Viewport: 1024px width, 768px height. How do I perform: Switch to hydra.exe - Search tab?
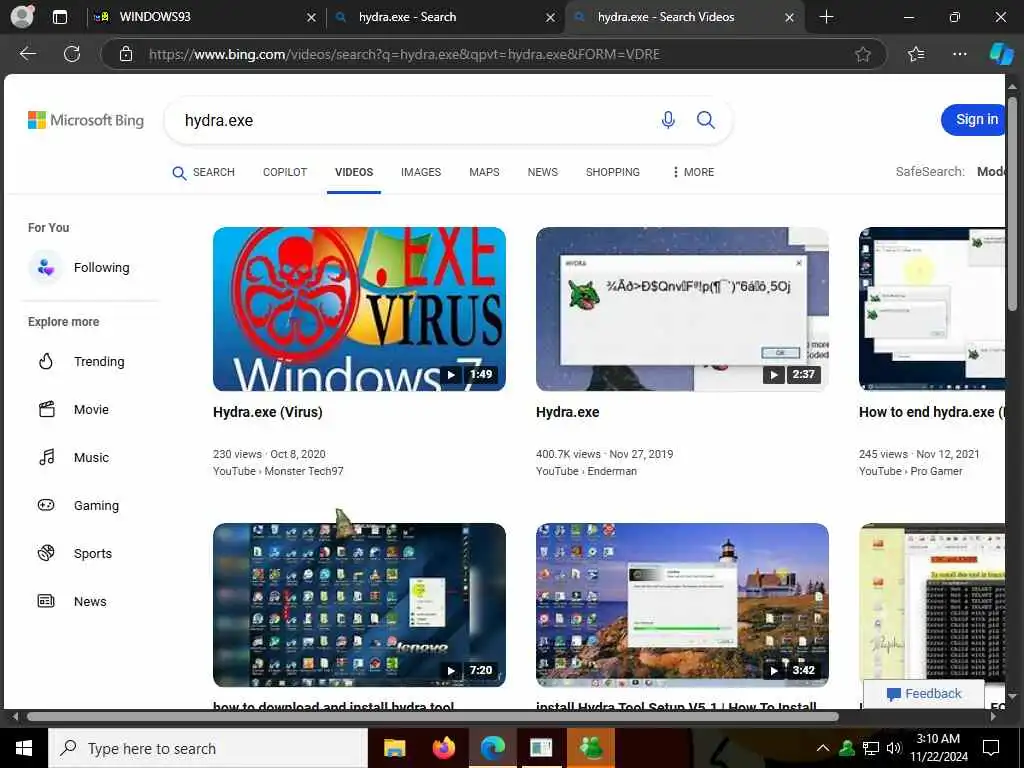[445, 17]
